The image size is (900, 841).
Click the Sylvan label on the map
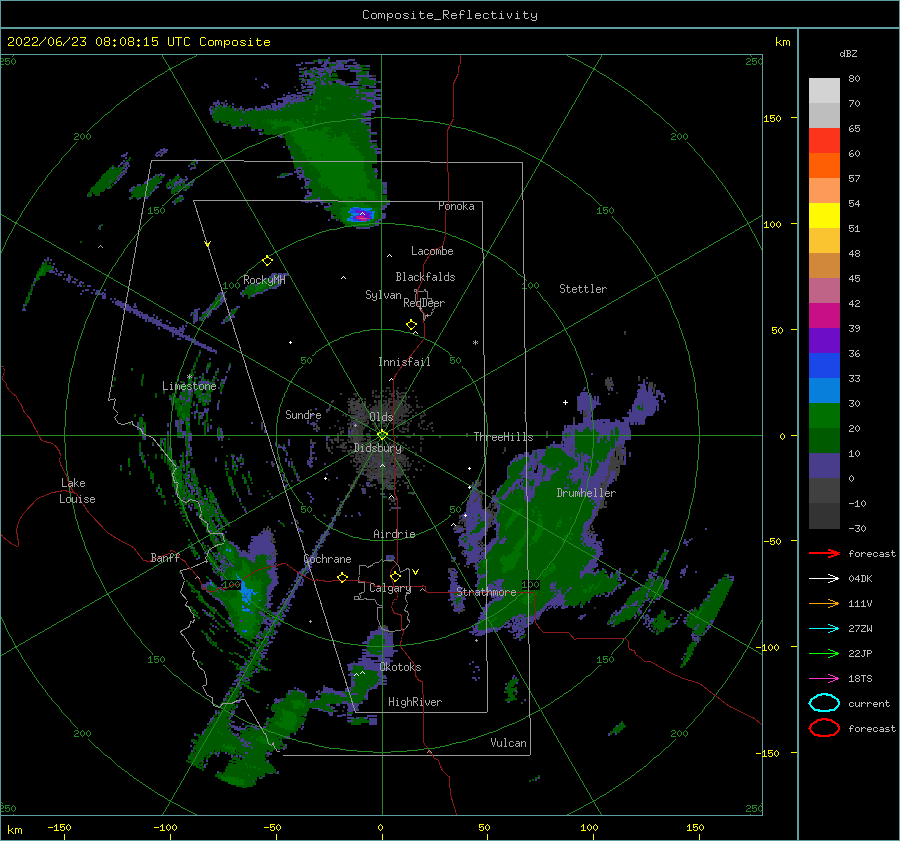click(x=383, y=295)
